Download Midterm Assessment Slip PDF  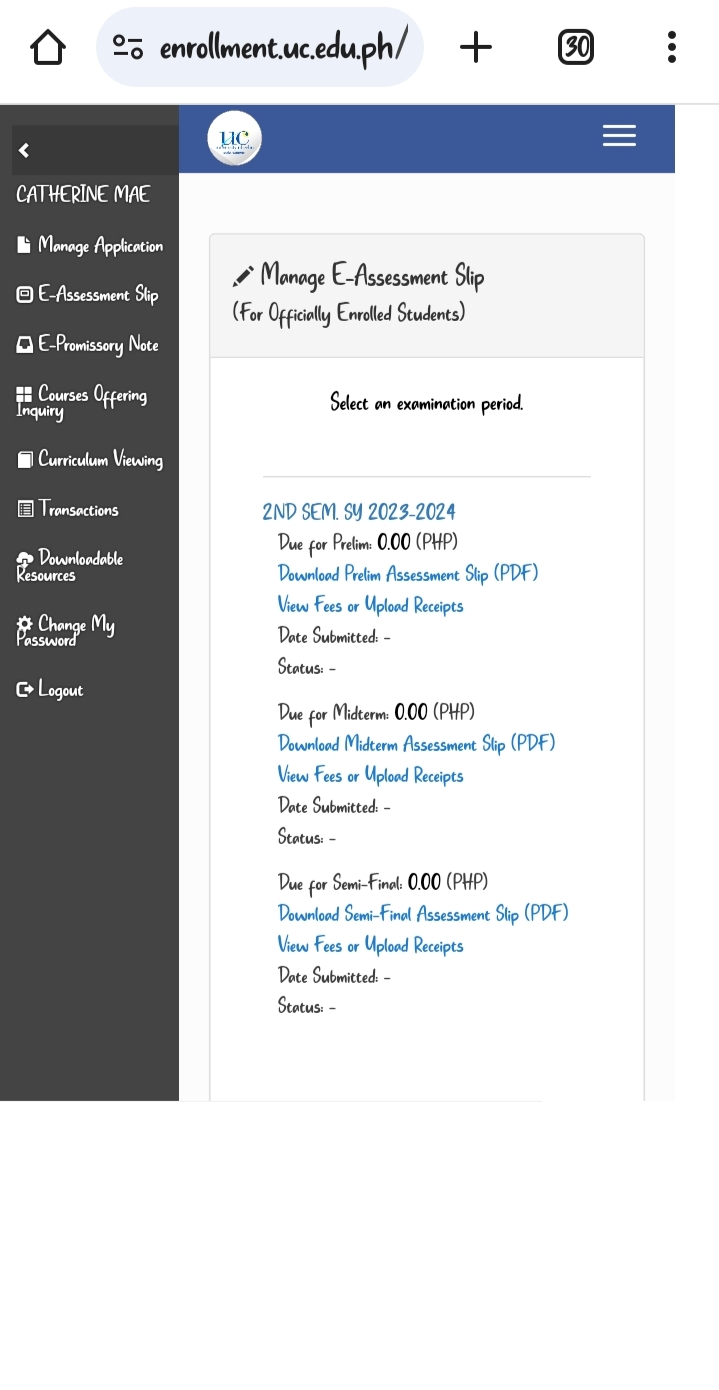[416, 744]
